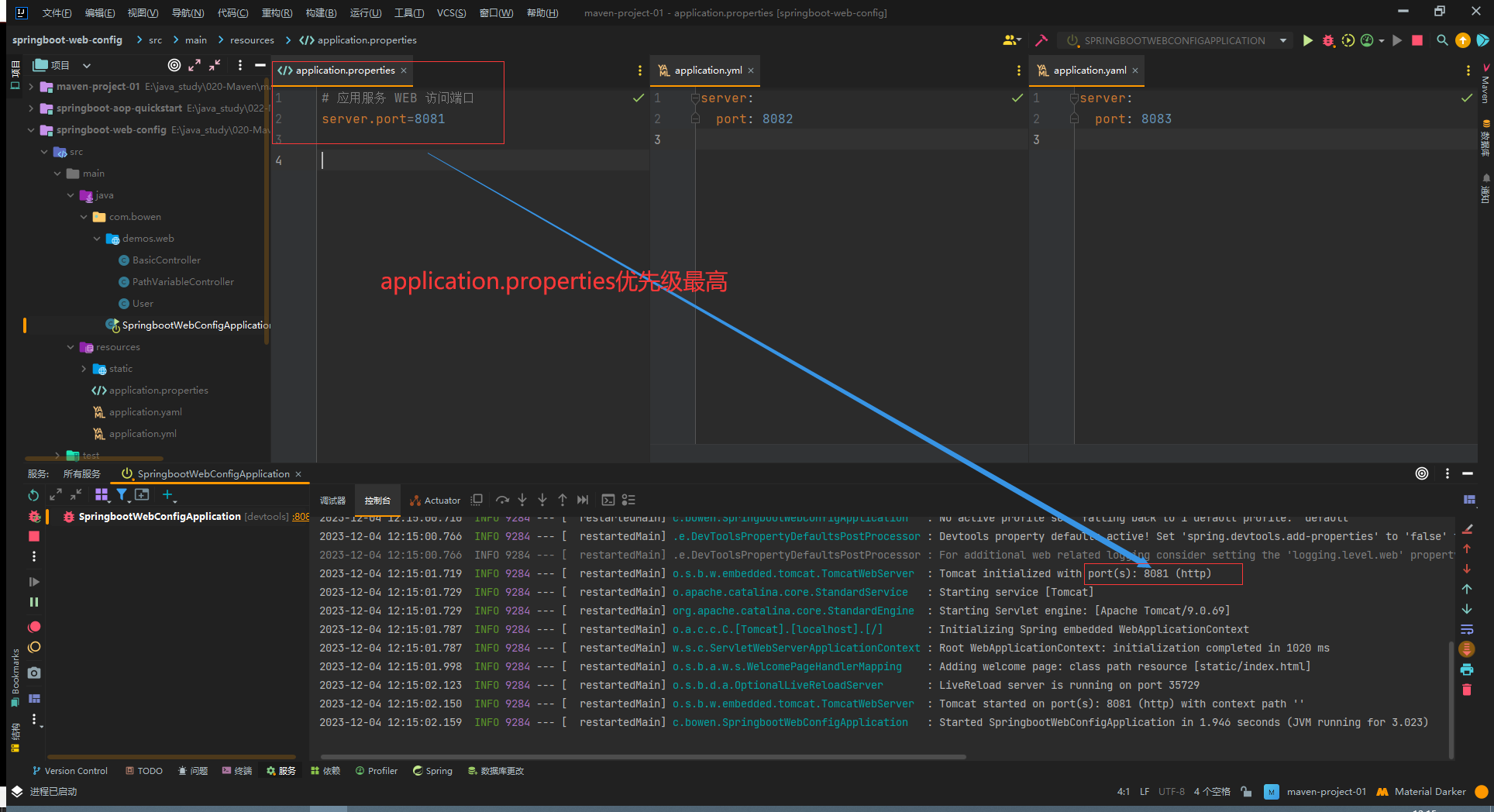Collapse the com.bowen package node
This screenshot has width=1494, height=812.
84,217
